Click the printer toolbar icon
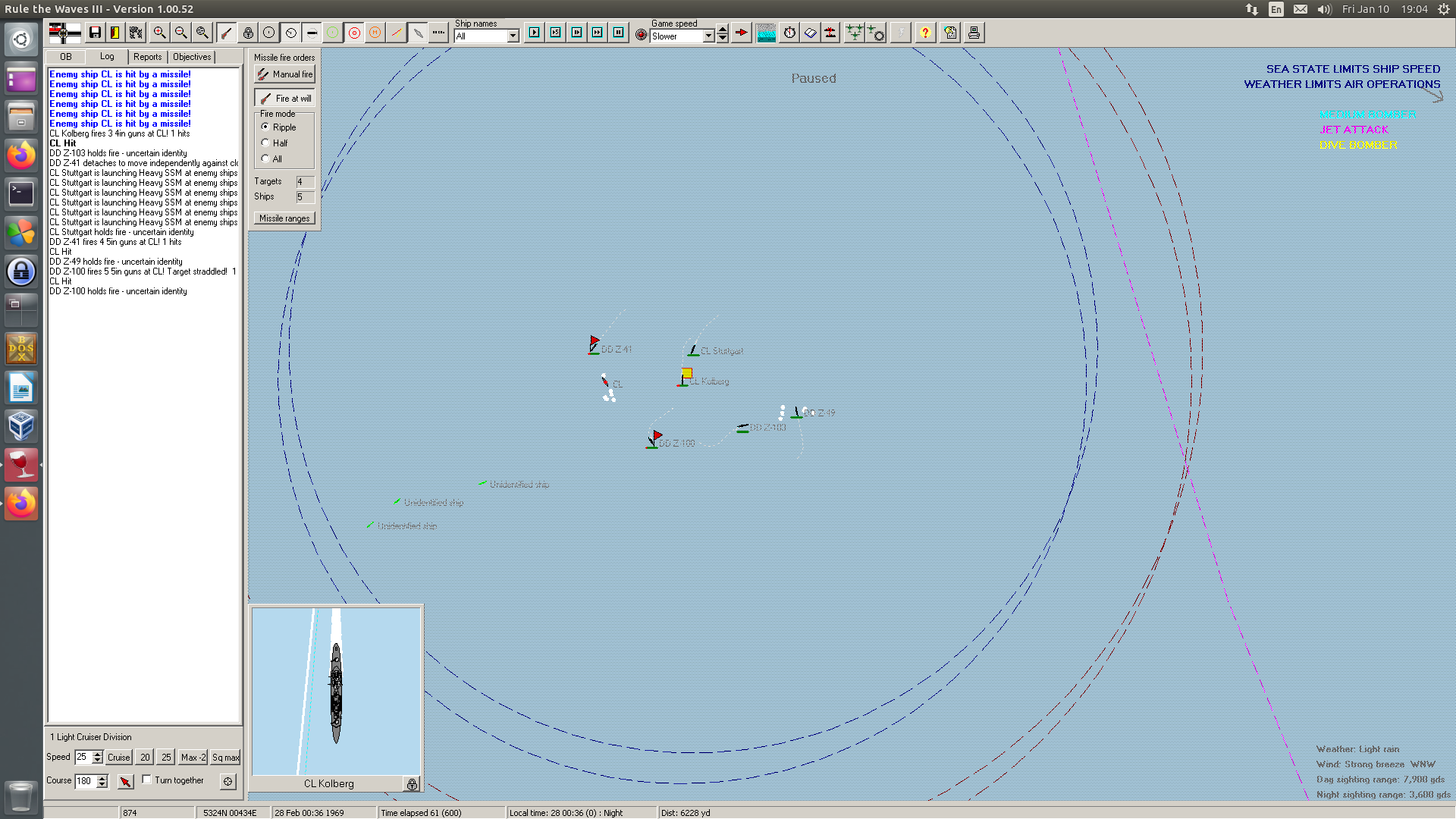This screenshot has height=819, width=1456. coord(974,33)
